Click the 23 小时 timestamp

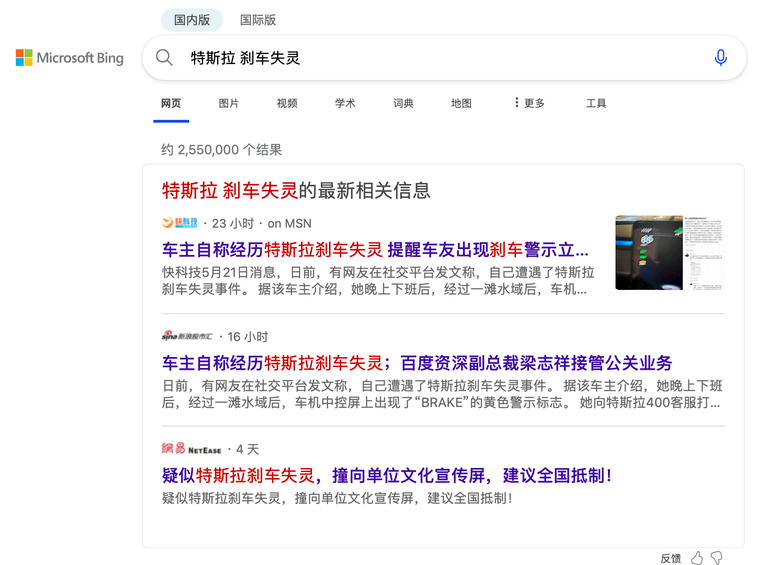[x=233, y=223]
